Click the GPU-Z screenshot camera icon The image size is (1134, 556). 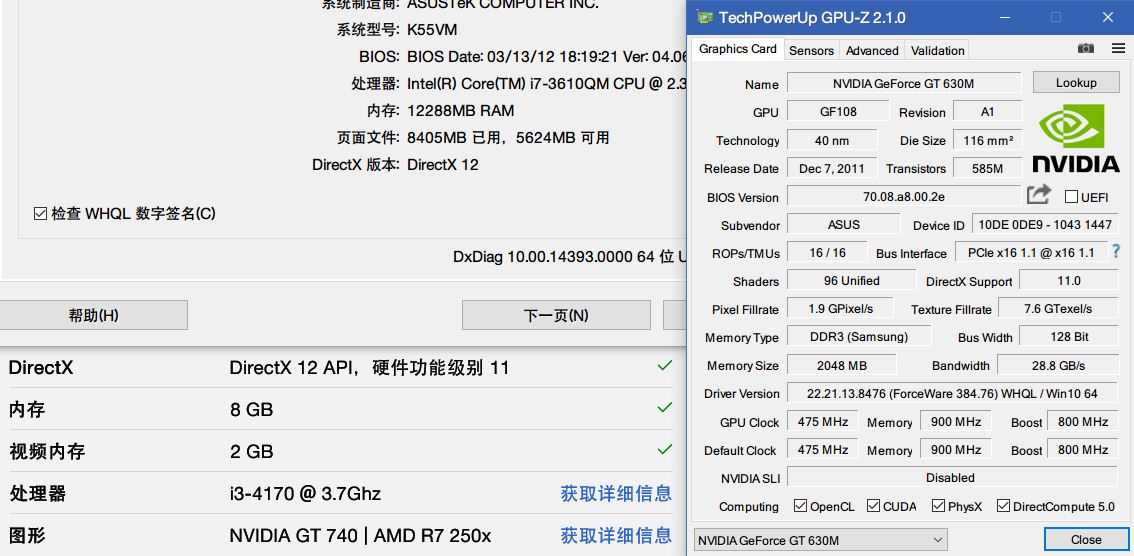[x=1086, y=48]
